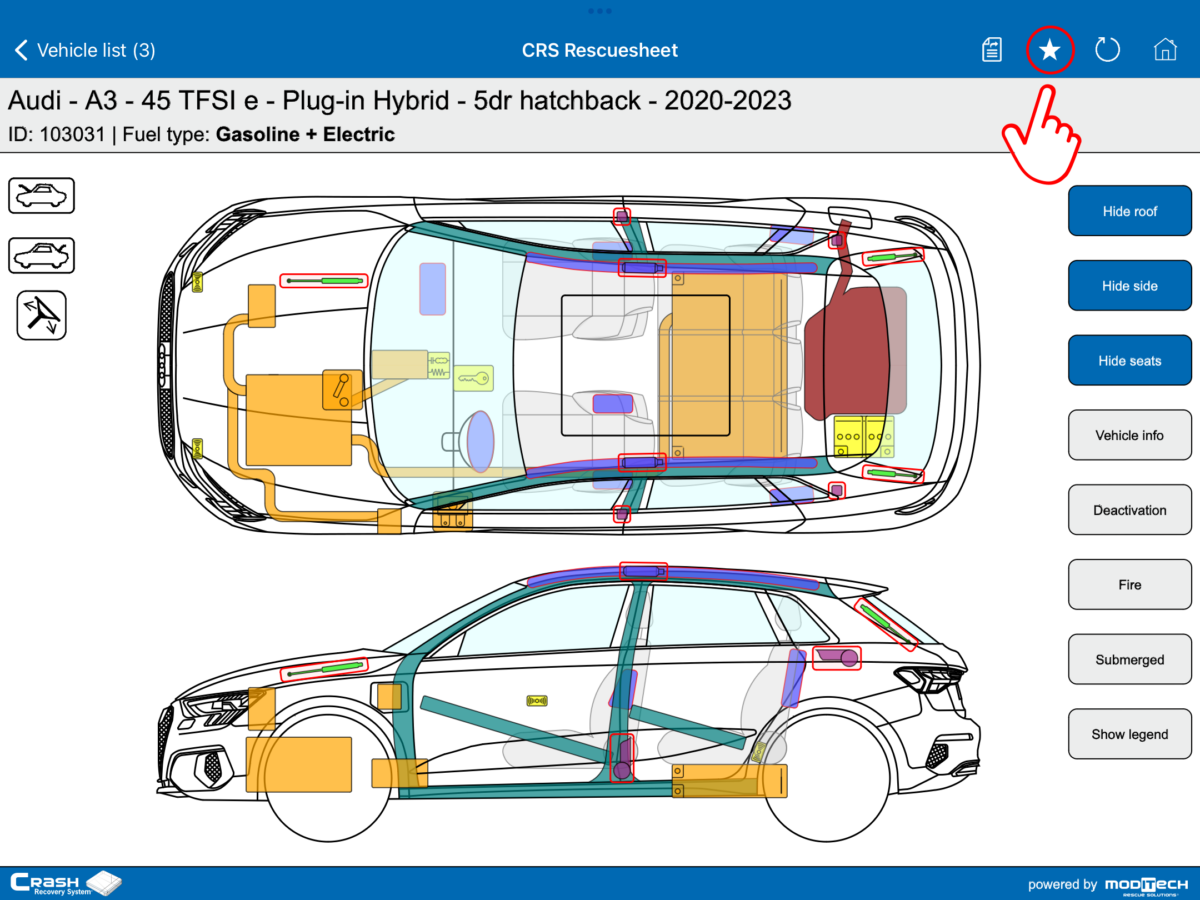The height and width of the screenshot is (900, 1200).
Task: Show the diagram legend
Action: pyautogui.click(x=1129, y=733)
